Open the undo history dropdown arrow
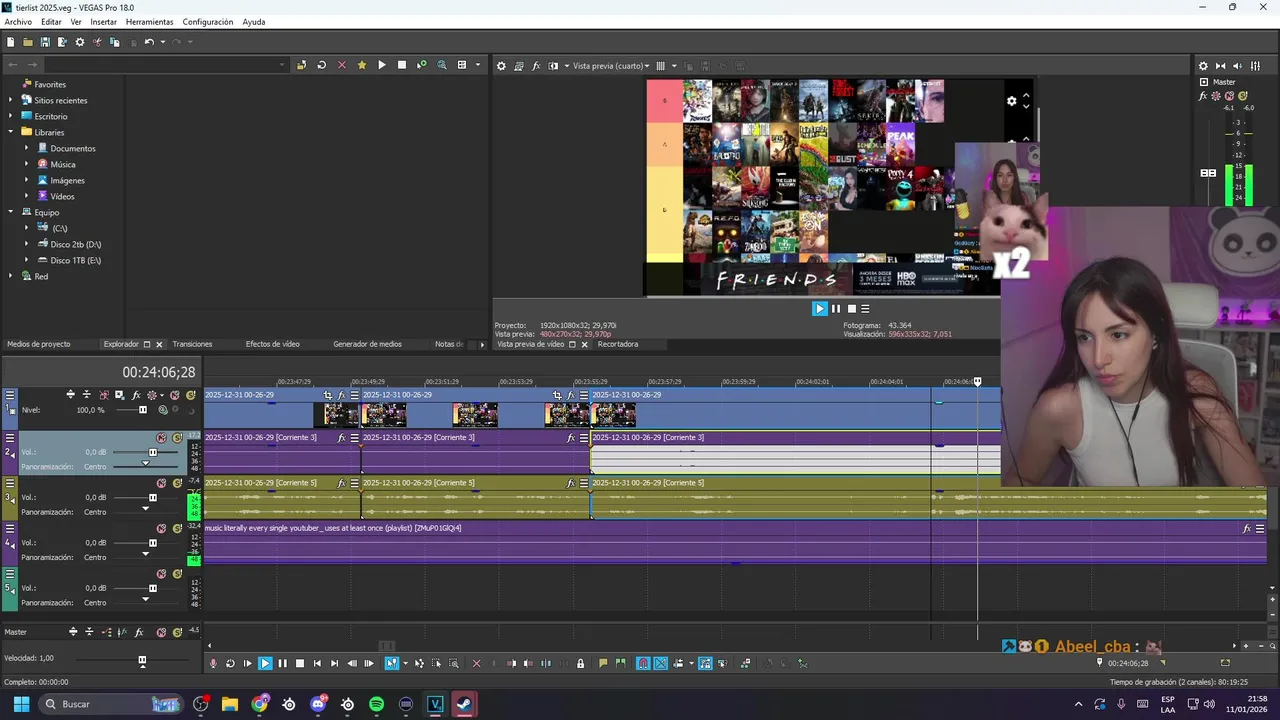1280x720 pixels. coord(161,42)
